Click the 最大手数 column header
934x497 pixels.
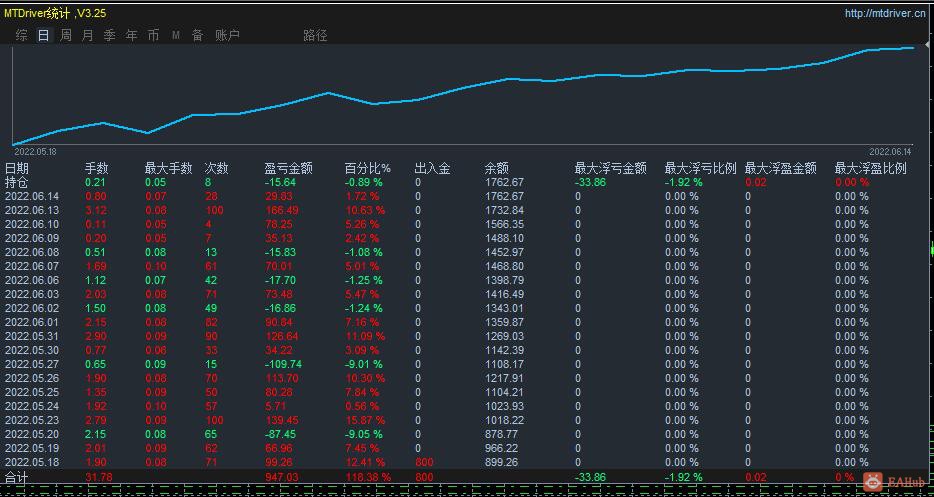[169, 169]
